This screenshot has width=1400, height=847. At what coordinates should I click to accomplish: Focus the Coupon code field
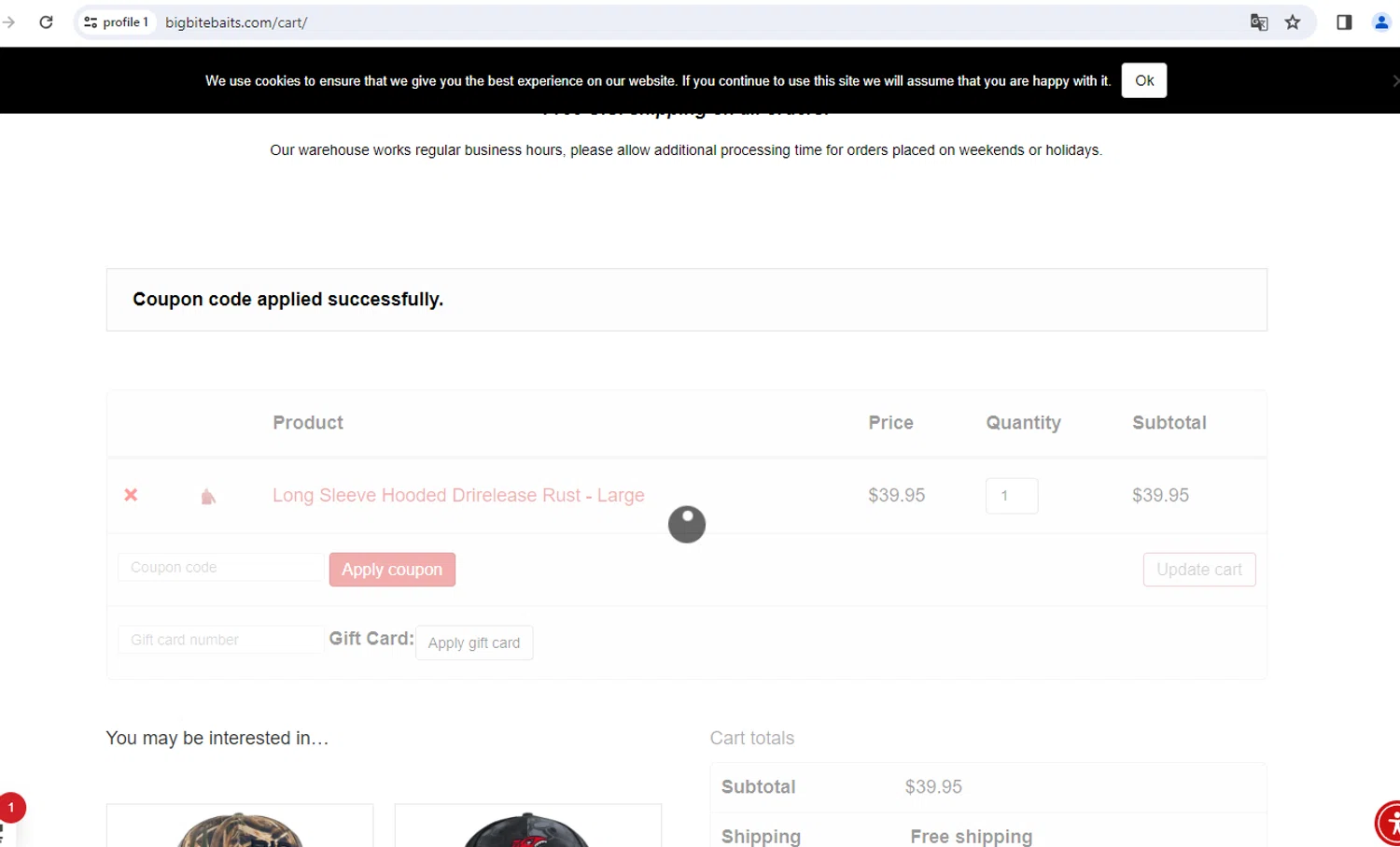tap(221, 567)
